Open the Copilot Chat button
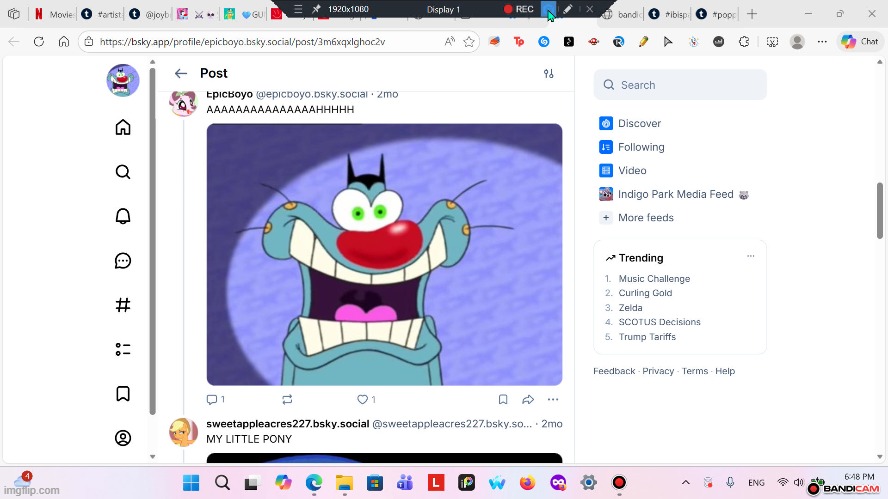Viewport: 888px width, 499px height. pyautogui.click(x=860, y=41)
